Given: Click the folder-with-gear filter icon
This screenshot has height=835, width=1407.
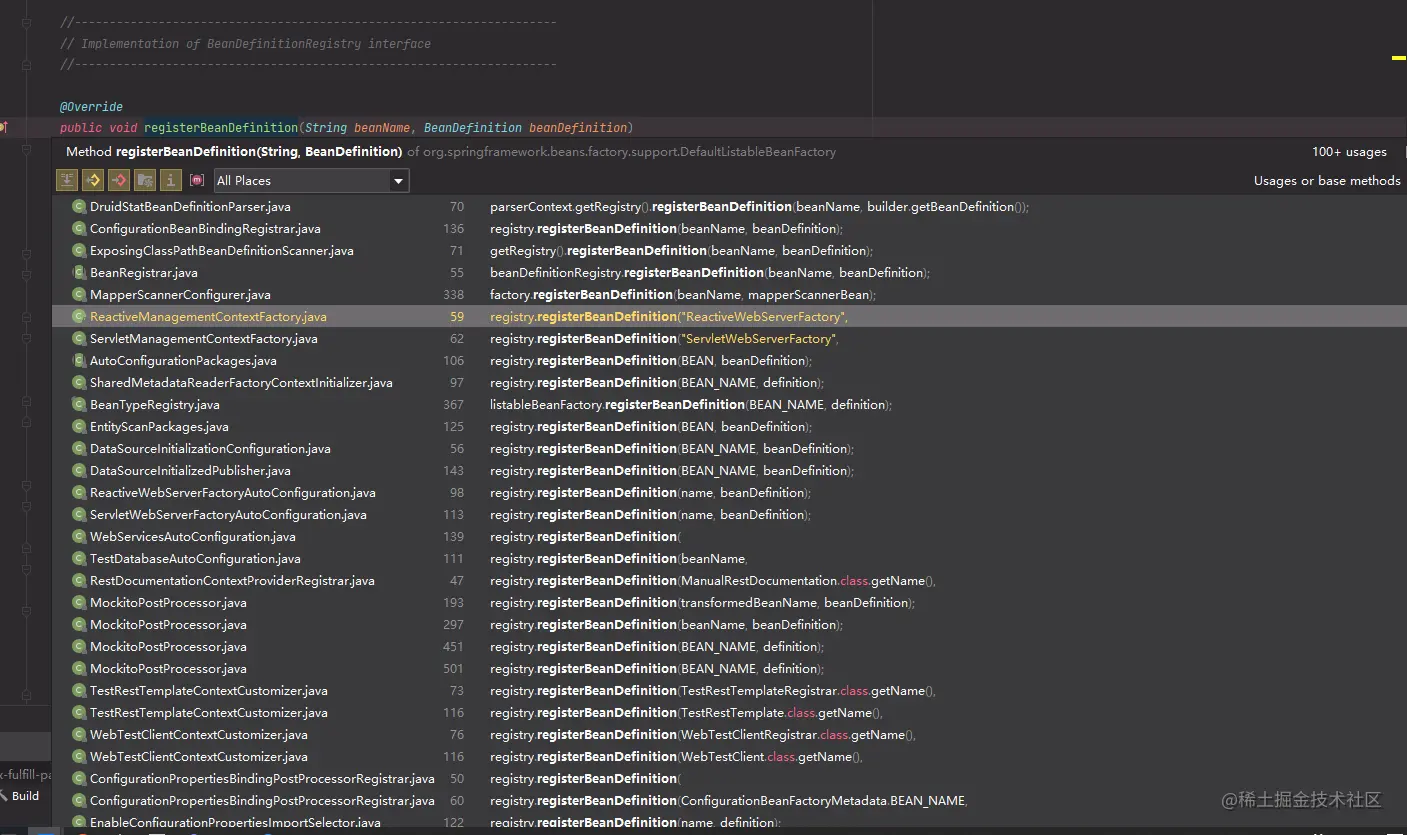Looking at the screenshot, I should 145,180.
